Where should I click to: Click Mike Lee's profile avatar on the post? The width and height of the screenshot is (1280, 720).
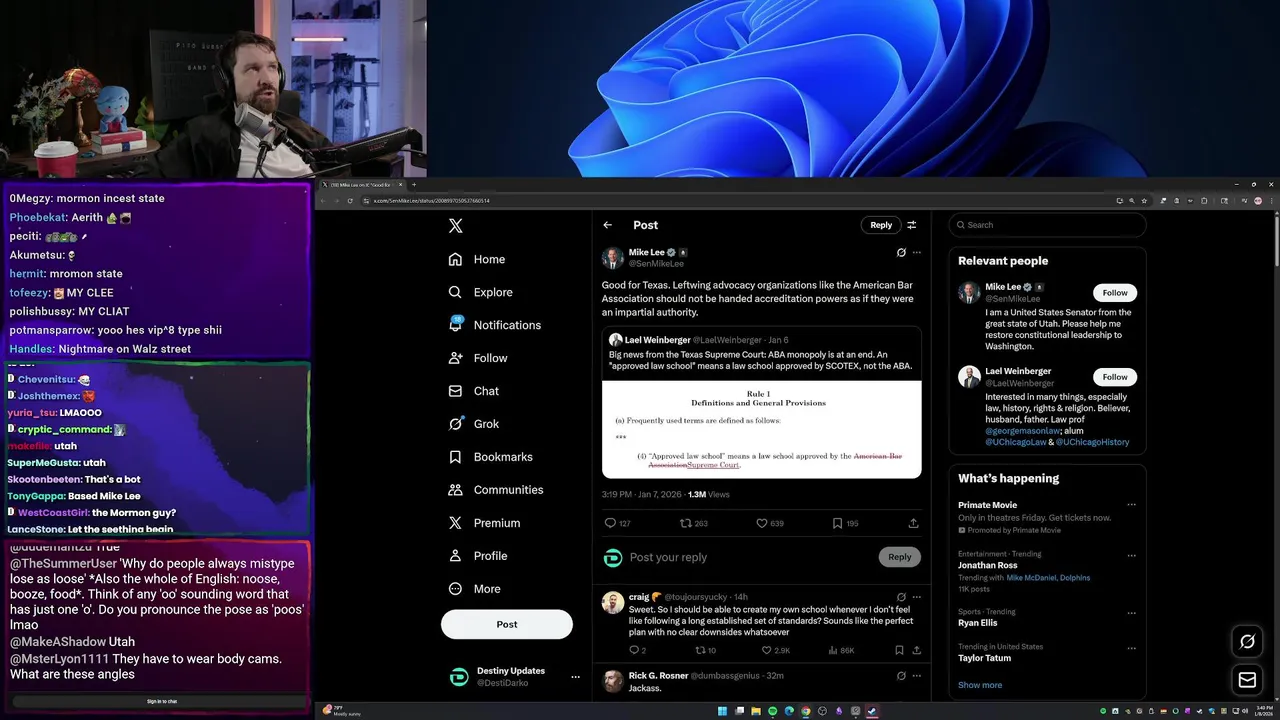tap(613, 258)
